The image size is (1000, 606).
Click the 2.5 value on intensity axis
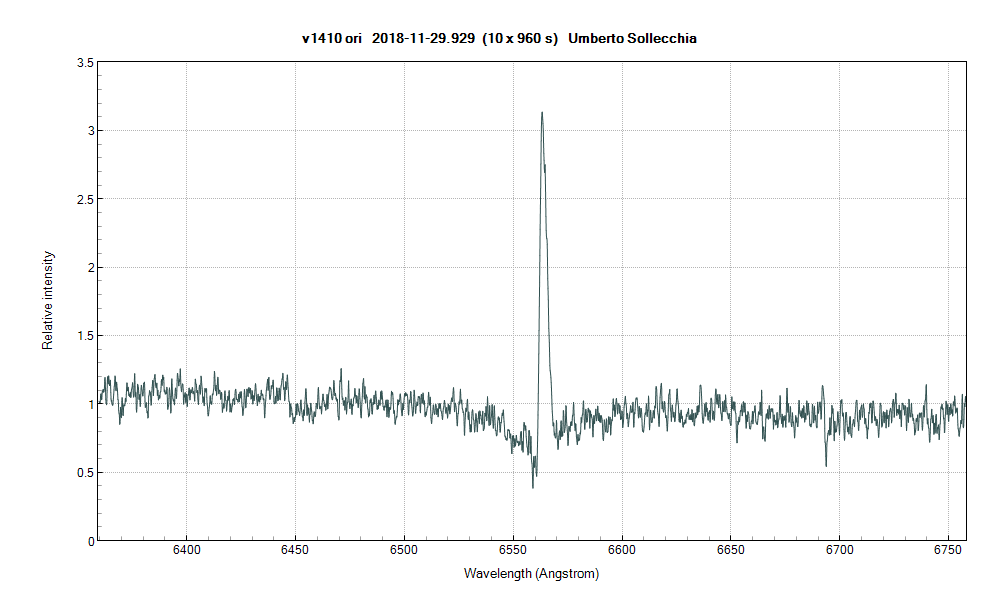(86, 199)
